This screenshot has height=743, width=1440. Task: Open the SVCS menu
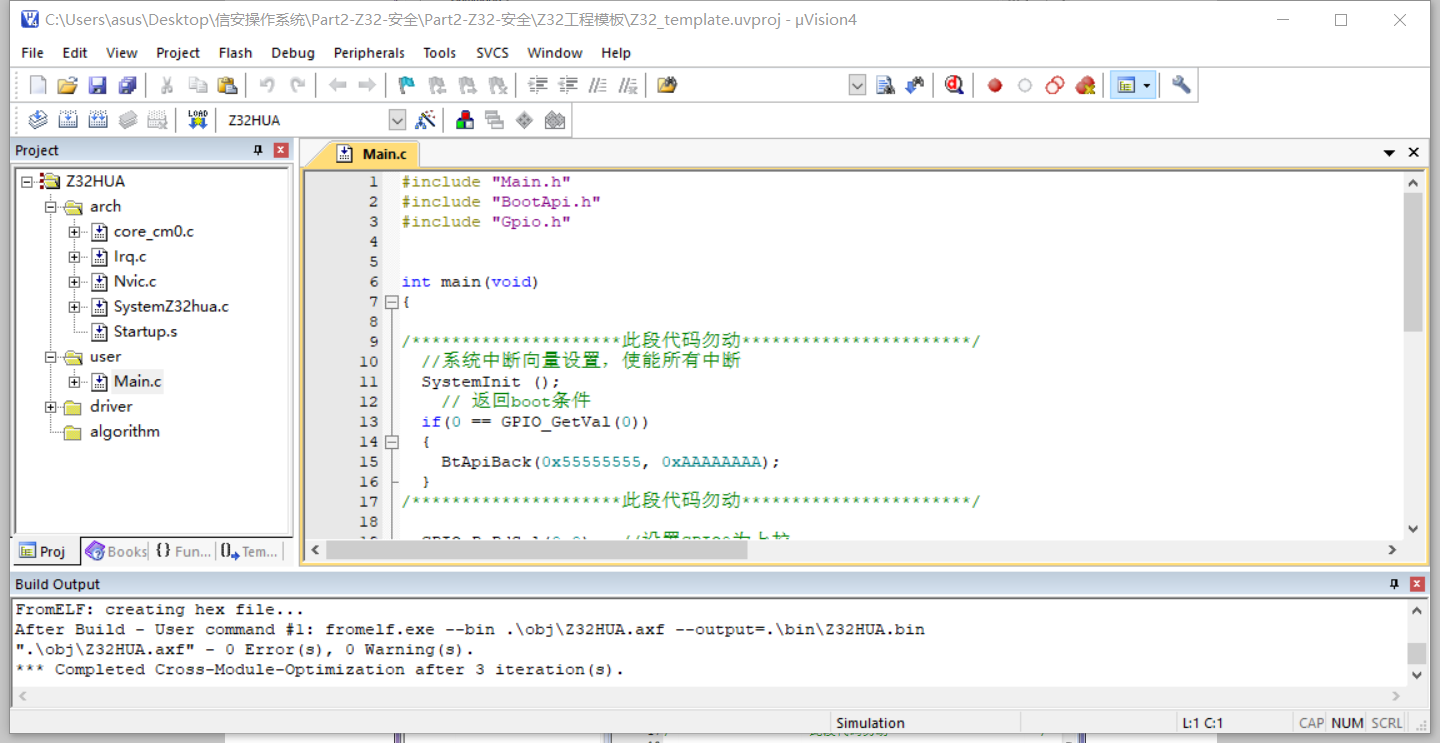(492, 53)
